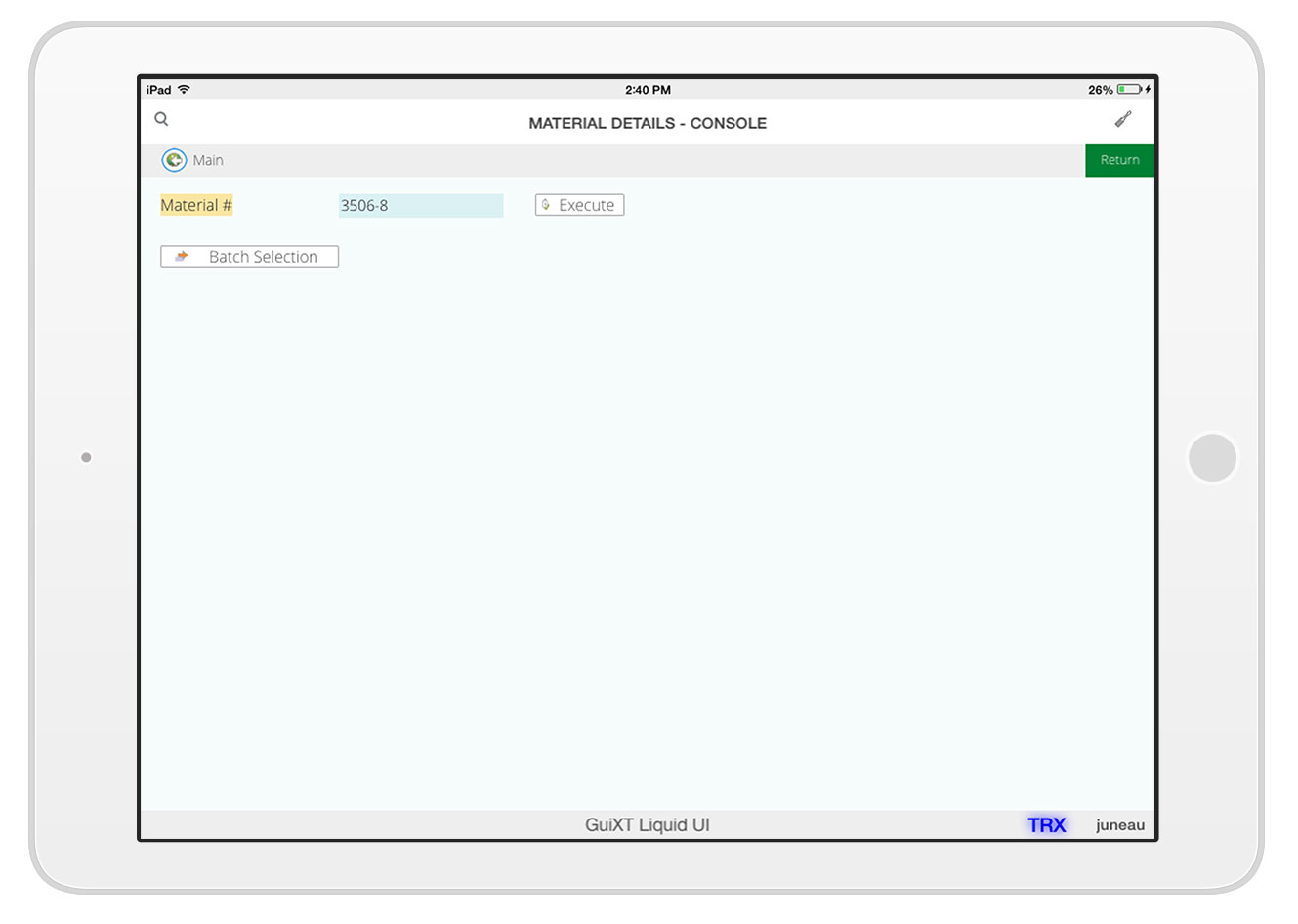Open Batch Selection
Image resolution: width=1298 pixels, height=924 pixels.
249,257
